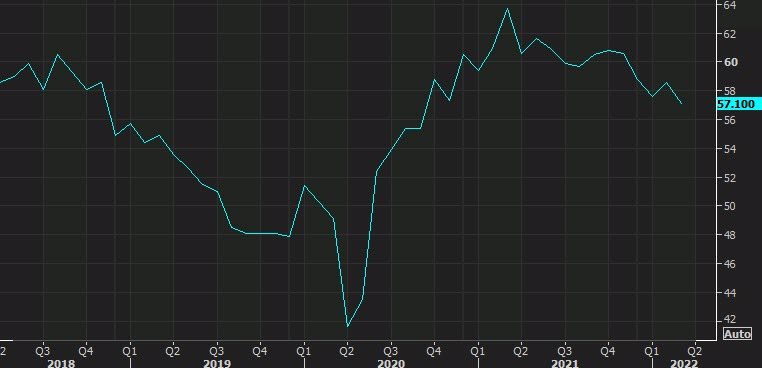
Task: Click the Q4 label of 2019
Action: (260, 350)
